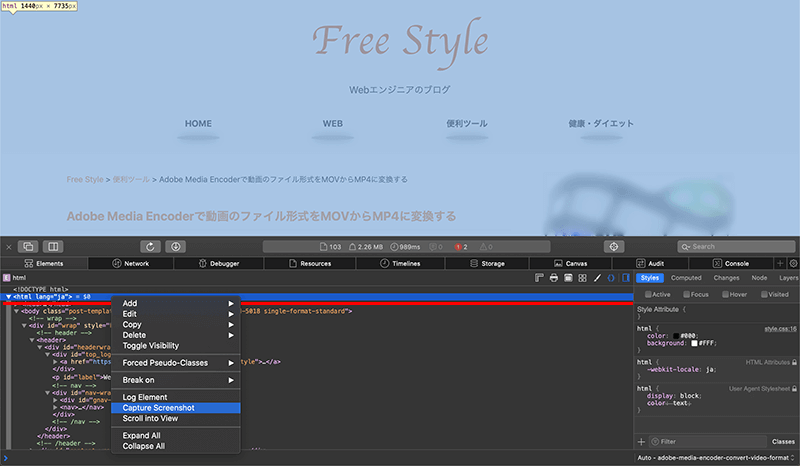Start element selection crosshair icon

pos(614,247)
